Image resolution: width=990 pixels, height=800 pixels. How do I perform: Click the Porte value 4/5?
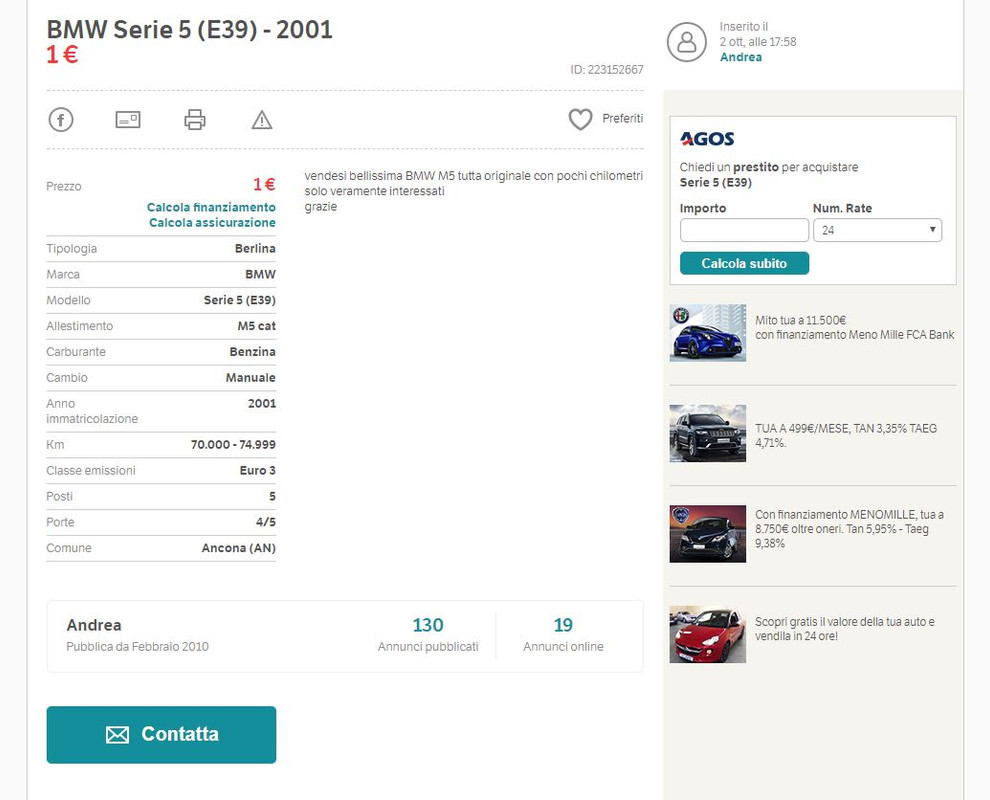tap(266, 522)
